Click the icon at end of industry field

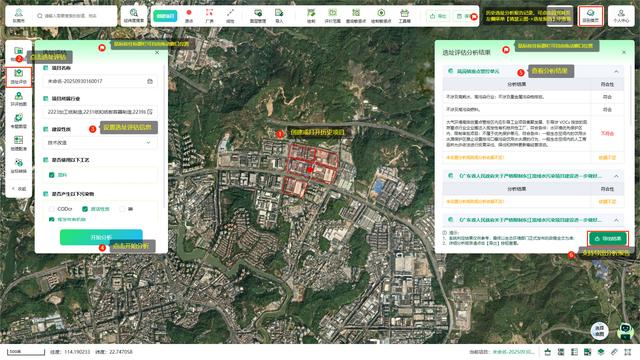pyautogui.click(x=150, y=111)
